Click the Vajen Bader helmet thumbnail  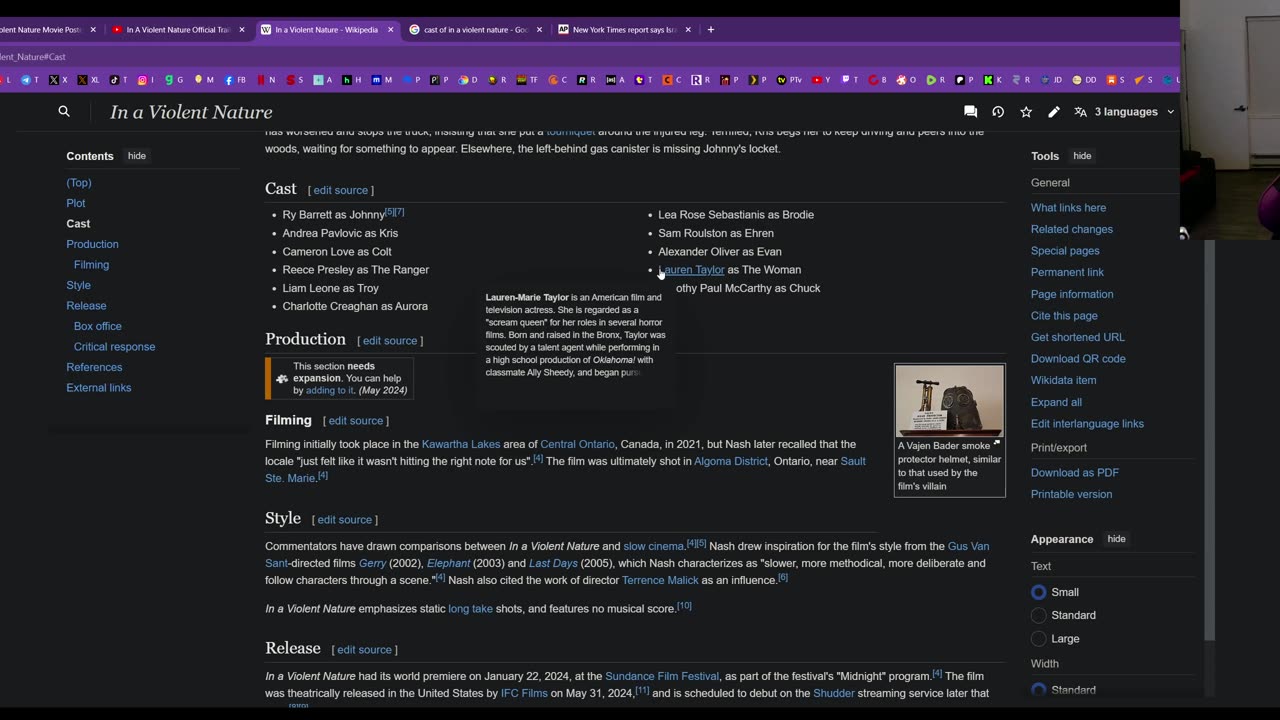coord(949,401)
